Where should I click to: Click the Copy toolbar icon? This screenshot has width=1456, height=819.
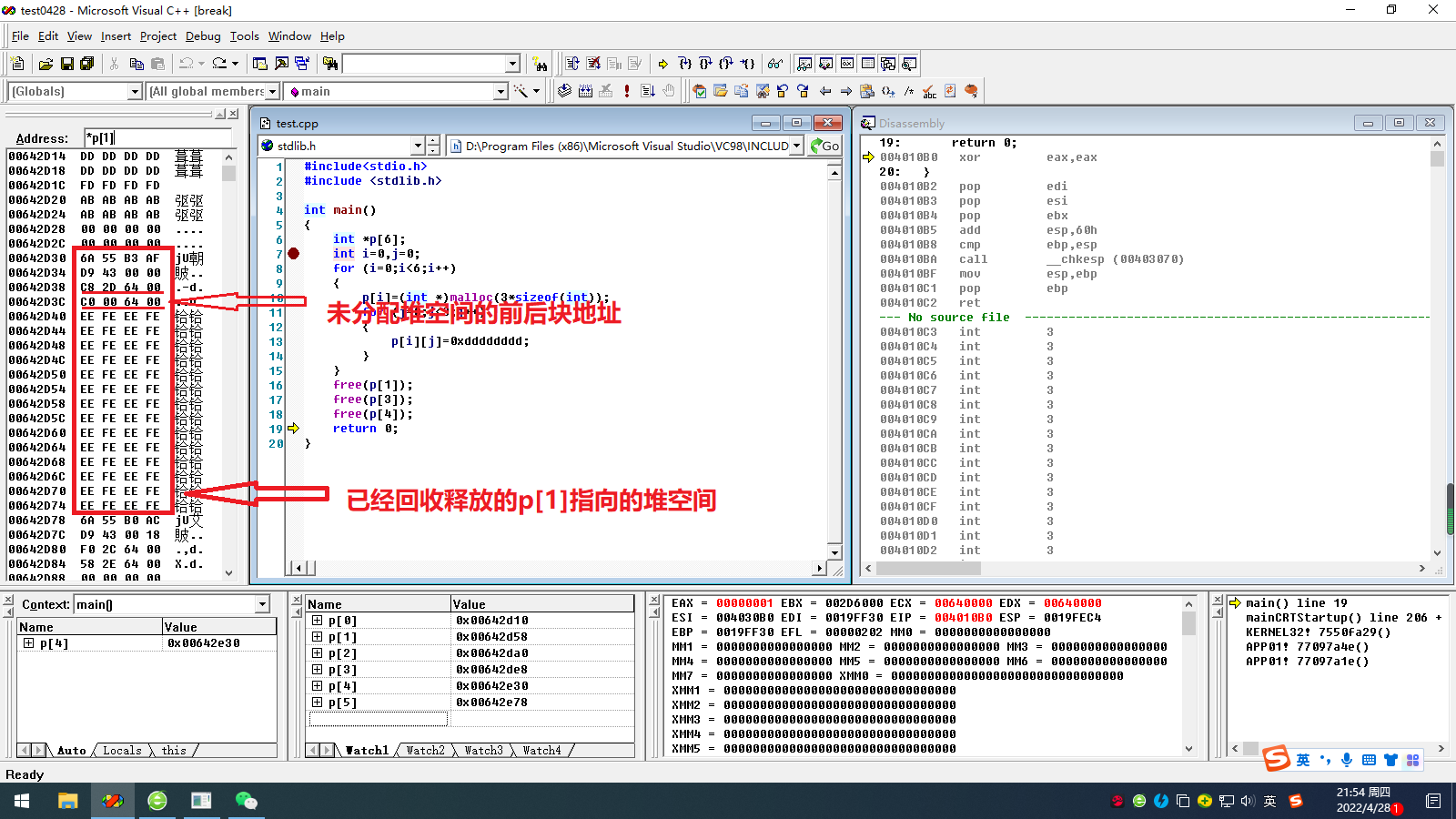[x=136, y=64]
